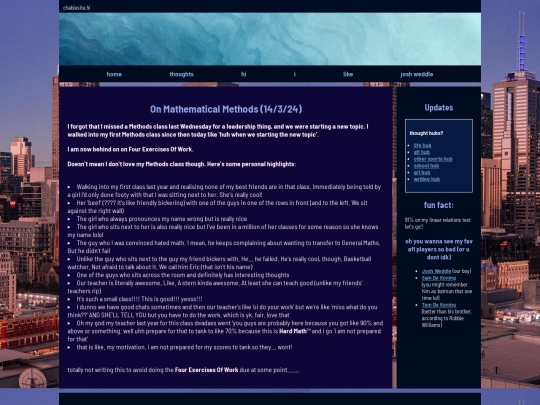This screenshot has width=540, height=405.
Task: Follow the Tom De Koning link
Action: pyautogui.click(x=439, y=305)
